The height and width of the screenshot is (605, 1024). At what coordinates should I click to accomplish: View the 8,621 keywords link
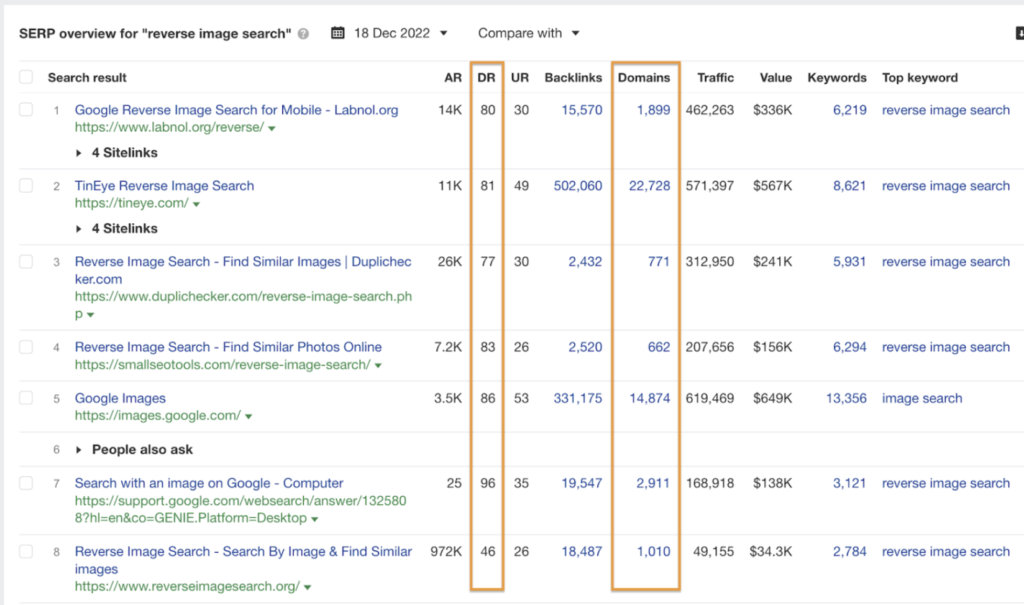(x=850, y=186)
